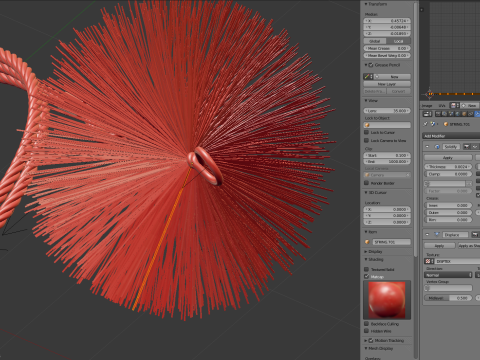Click the 3D Cursor Y location field
480x360 pixels.
coord(387,216)
